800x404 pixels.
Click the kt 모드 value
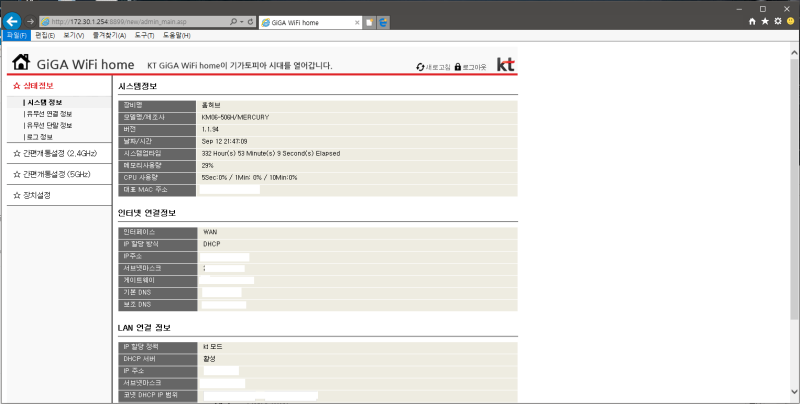[212, 347]
